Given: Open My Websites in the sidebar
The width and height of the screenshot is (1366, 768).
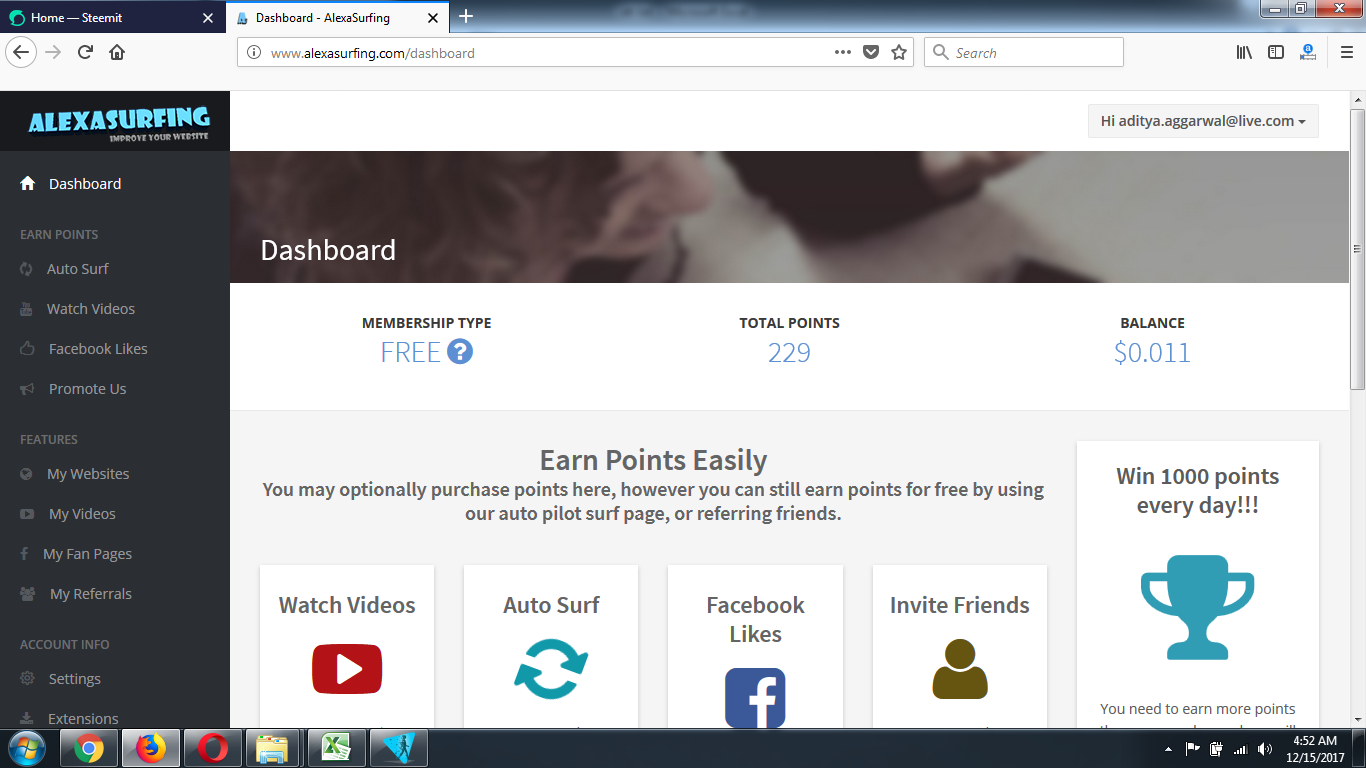Looking at the screenshot, I should [x=88, y=474].
